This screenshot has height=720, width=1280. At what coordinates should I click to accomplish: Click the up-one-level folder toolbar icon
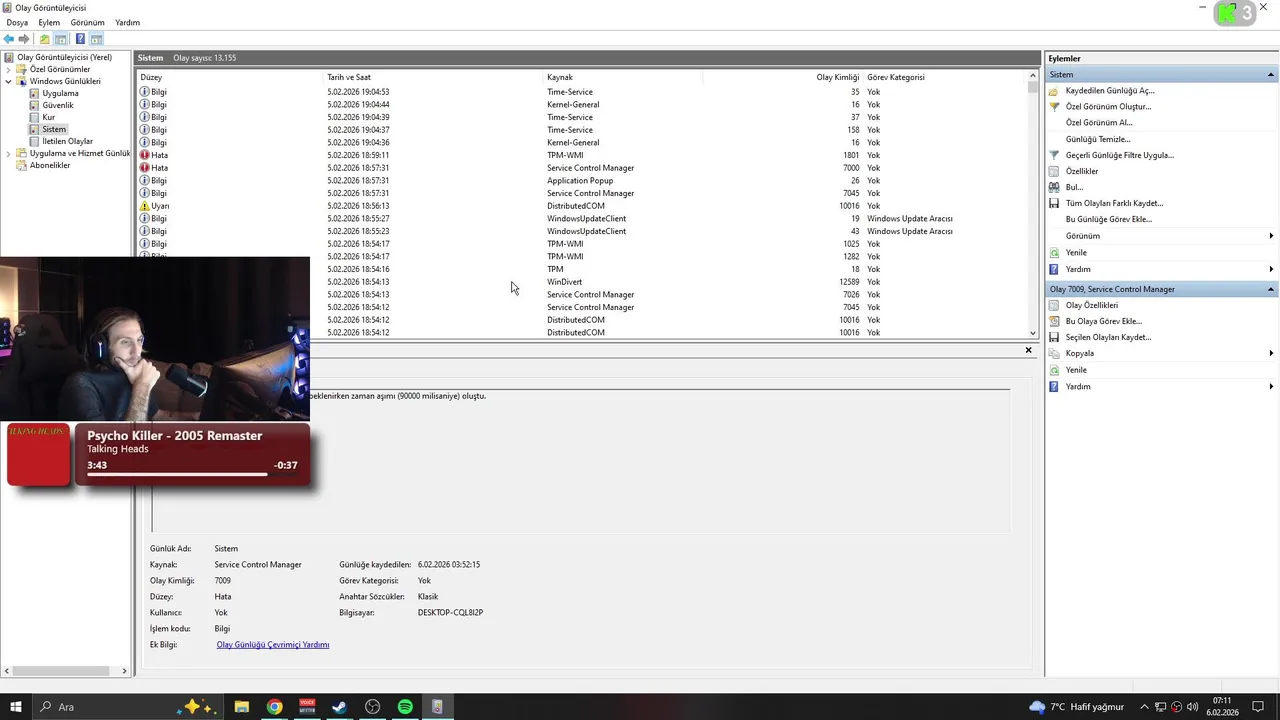pyautogui.click(x=44, y=39)
